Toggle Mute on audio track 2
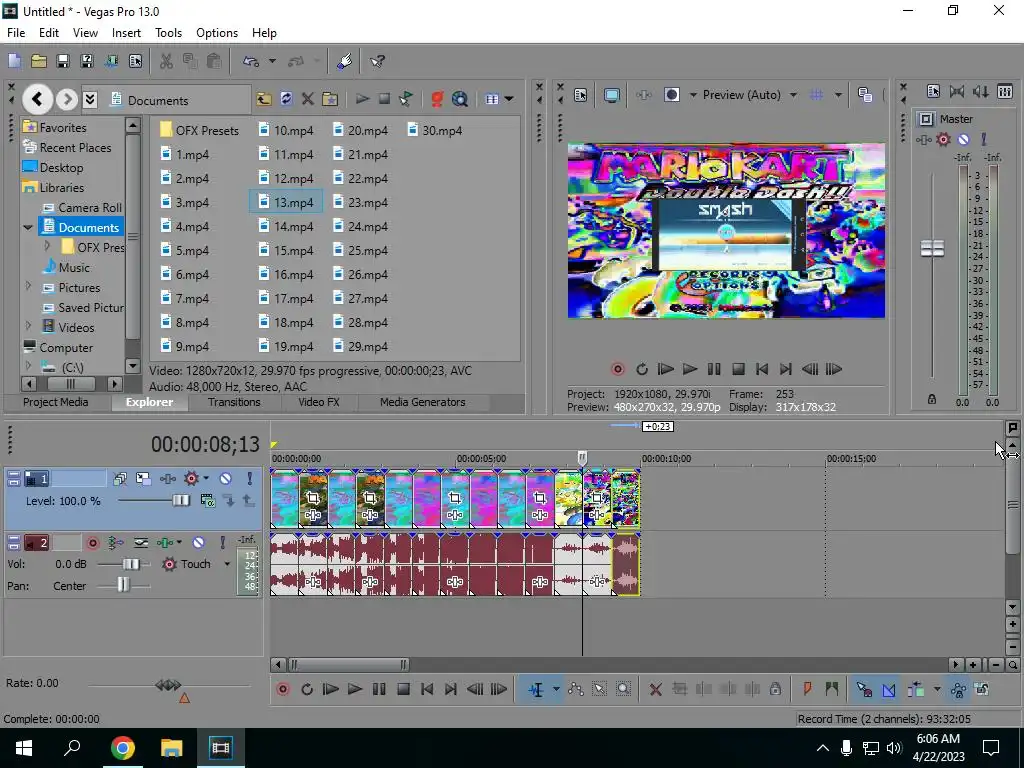The image size is (1024, 768). [x=199, y=543]
